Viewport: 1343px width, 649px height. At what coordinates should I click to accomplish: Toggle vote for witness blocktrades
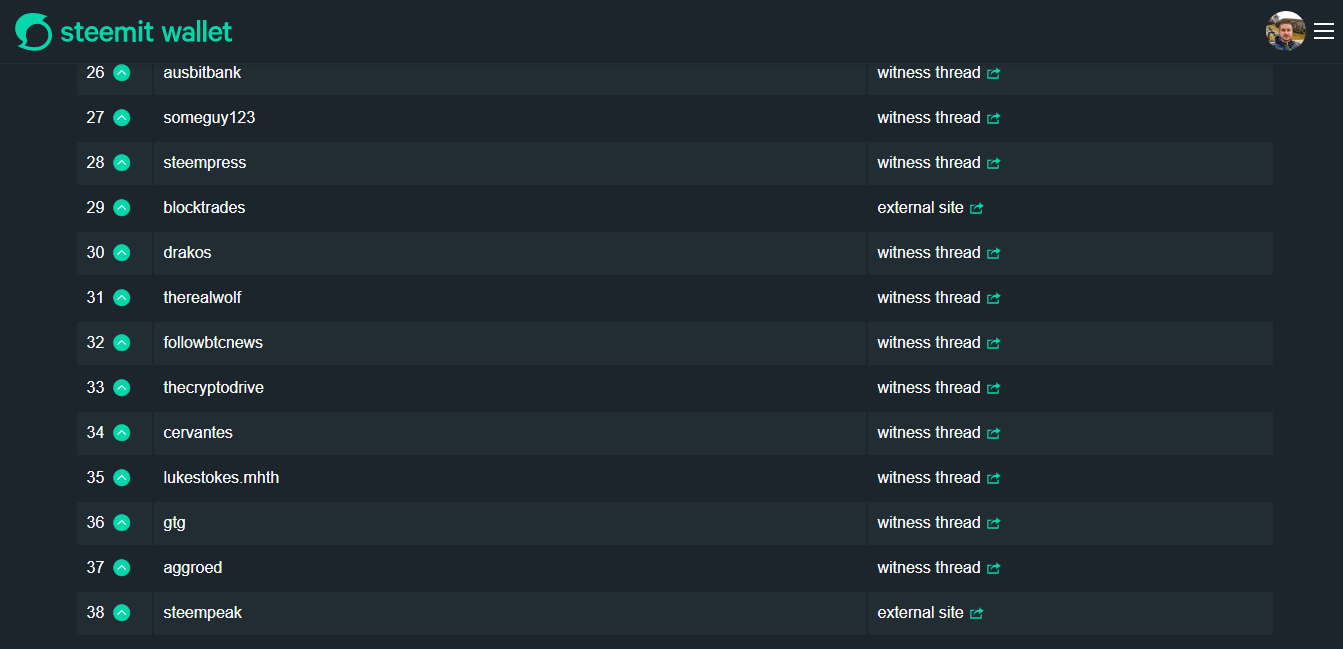(122, 208)
